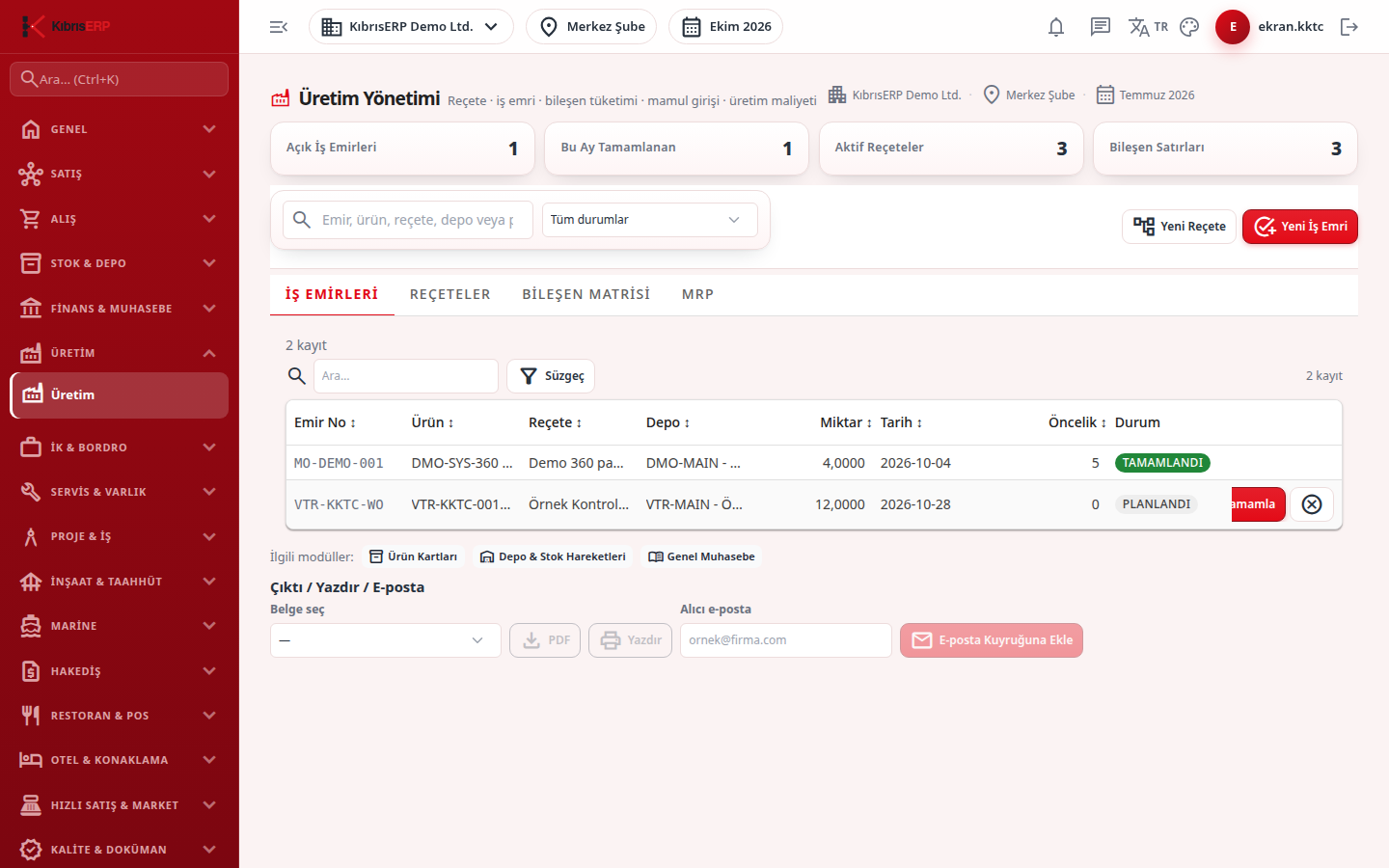1389x868 pixels.
Task: Collapse the sidebar menu toggle icon
Action: click(279, 27)
